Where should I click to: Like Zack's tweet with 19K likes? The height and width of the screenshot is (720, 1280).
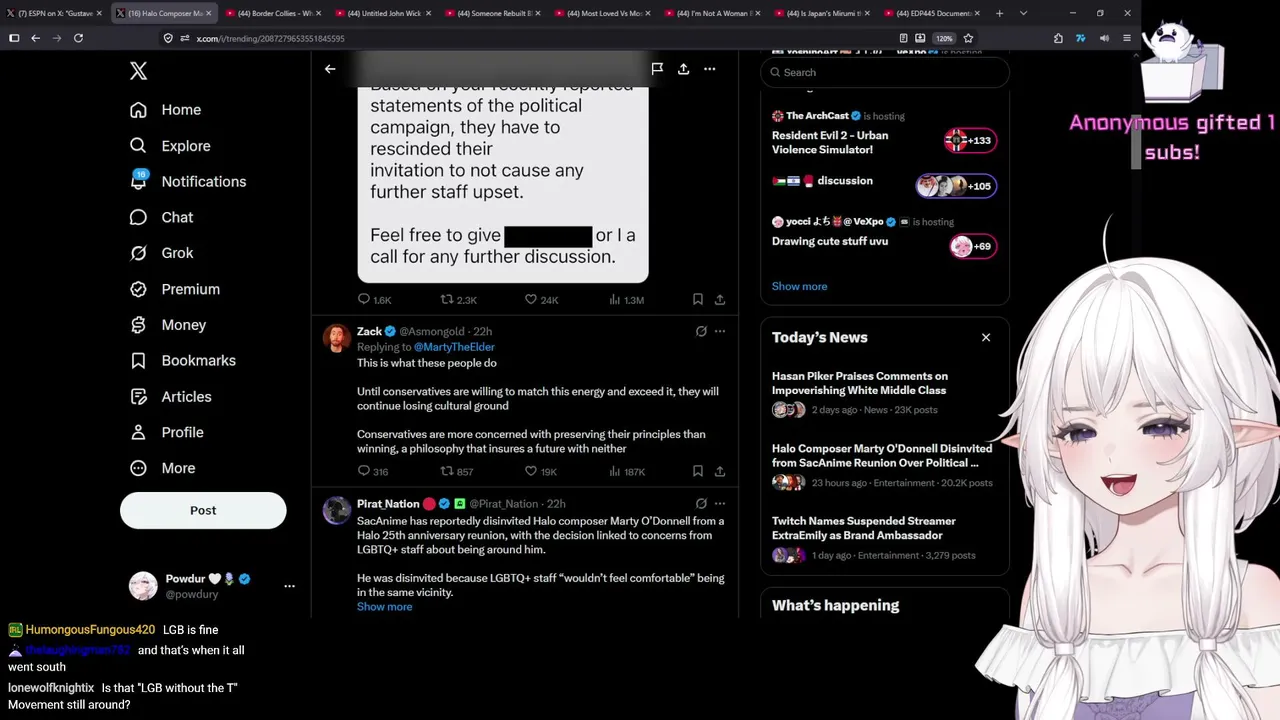tap(531, 471)
